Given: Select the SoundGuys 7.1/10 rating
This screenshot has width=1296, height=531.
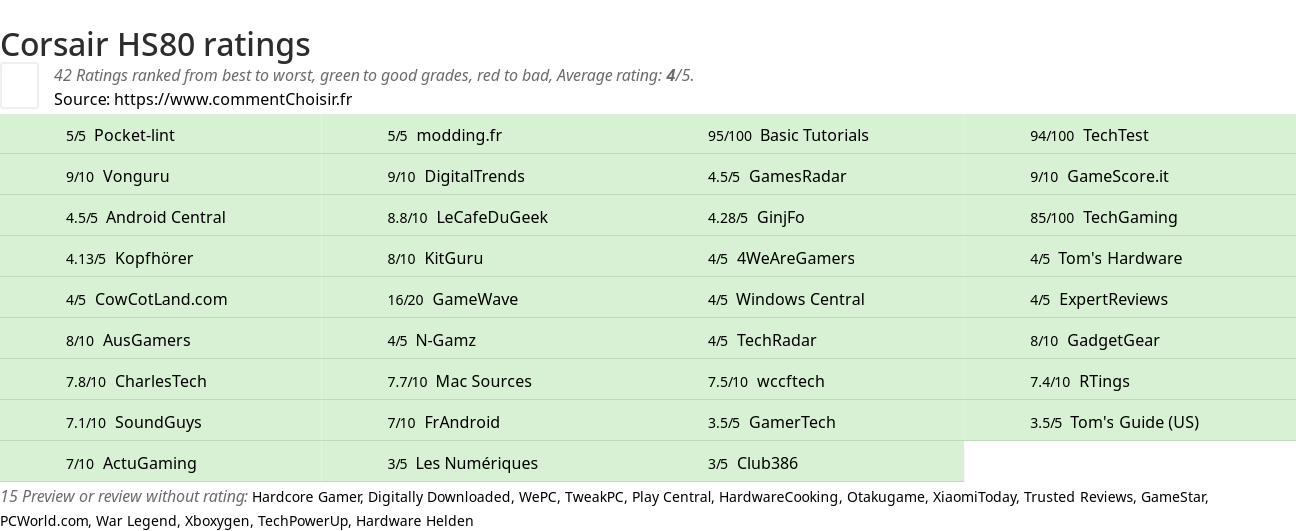Looking at the screenshot, I should coord(161,422).
